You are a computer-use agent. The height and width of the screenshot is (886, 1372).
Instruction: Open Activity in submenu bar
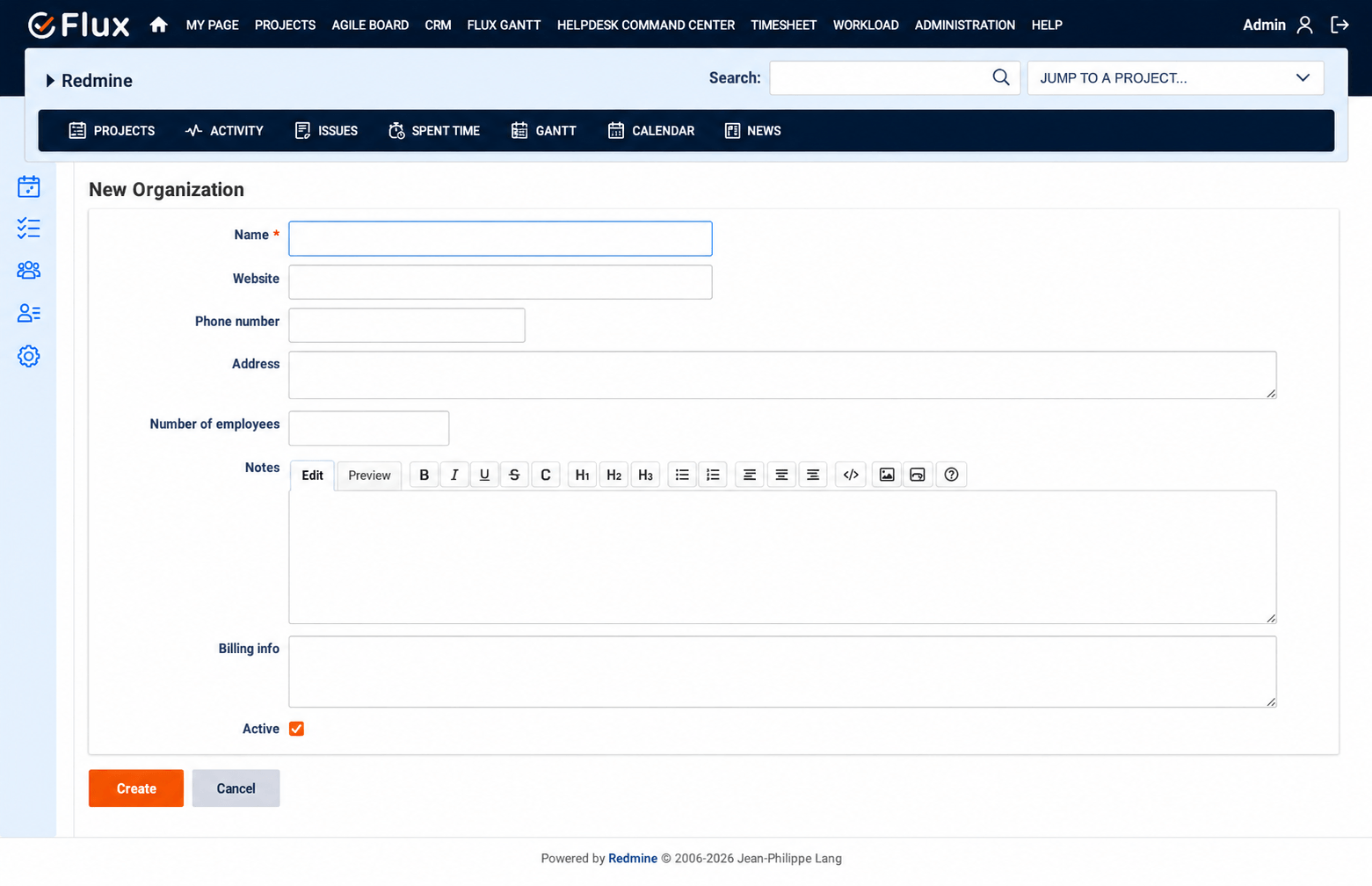pyautogui.click(x=224, y=131)
